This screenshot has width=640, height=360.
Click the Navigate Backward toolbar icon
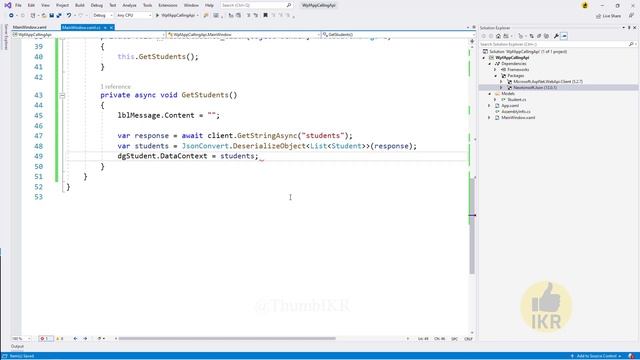coord(11,15)
